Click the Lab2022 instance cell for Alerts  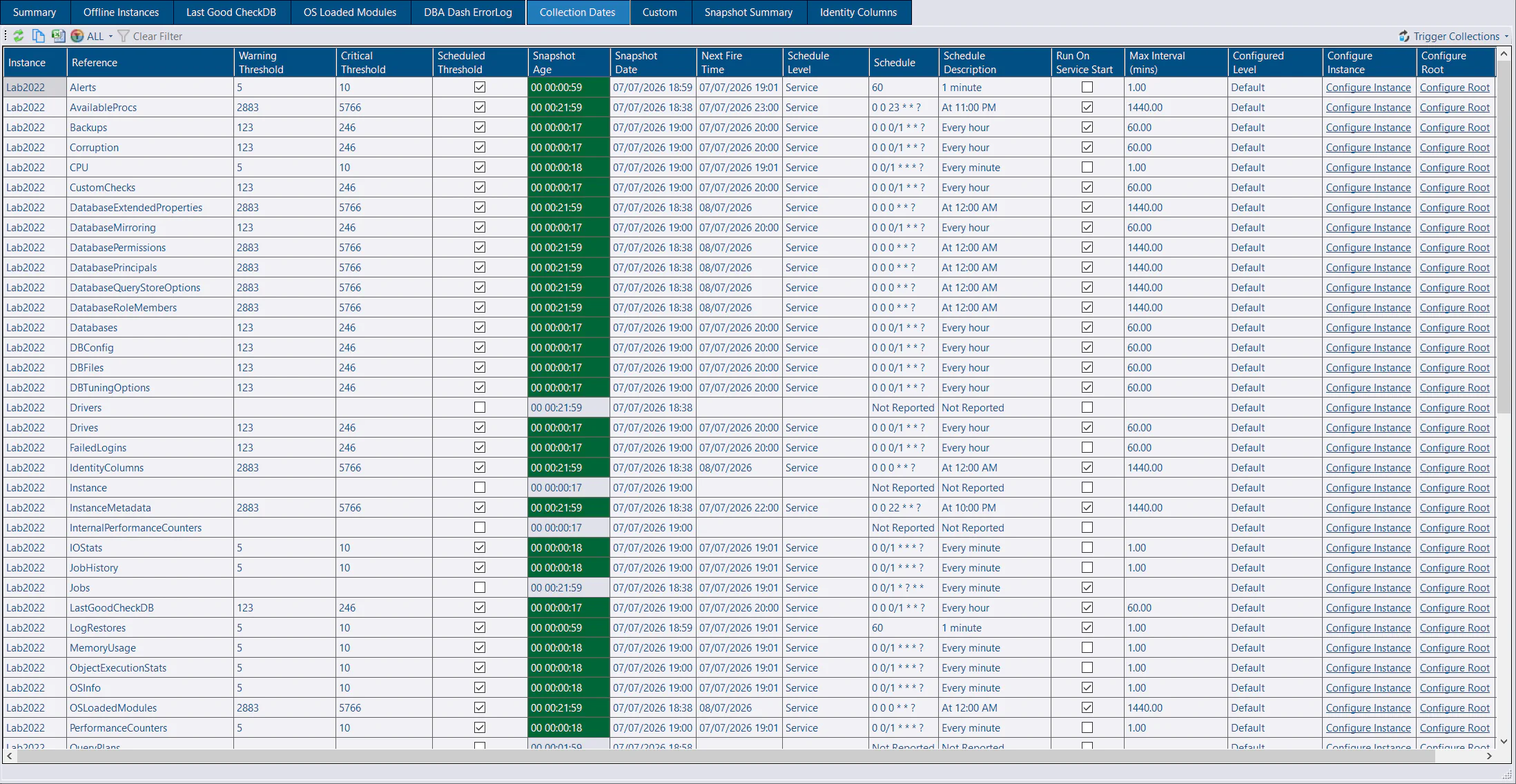[x=35, y=88]
